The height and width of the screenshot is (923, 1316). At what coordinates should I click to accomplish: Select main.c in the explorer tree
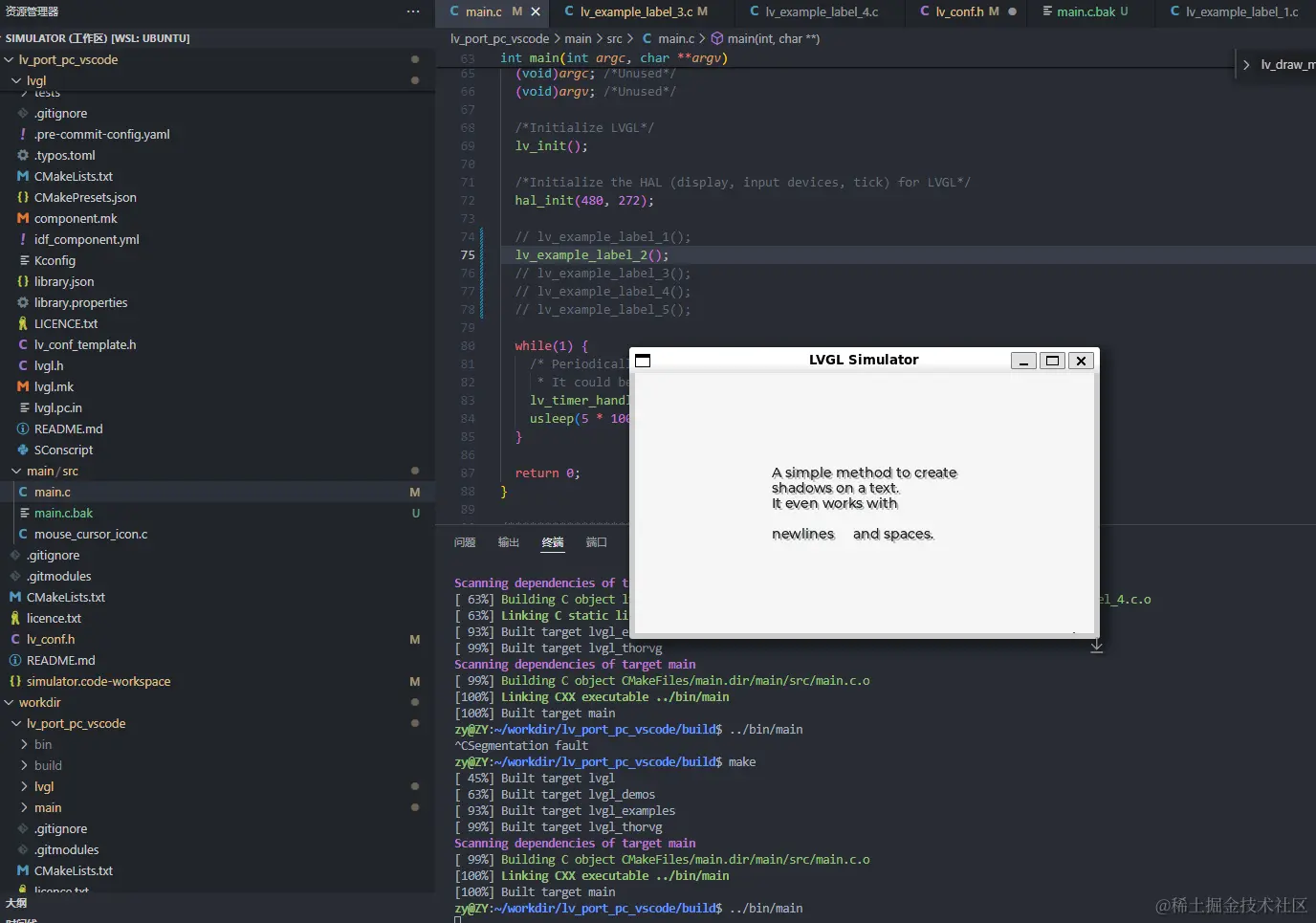[x=53, y=492]
